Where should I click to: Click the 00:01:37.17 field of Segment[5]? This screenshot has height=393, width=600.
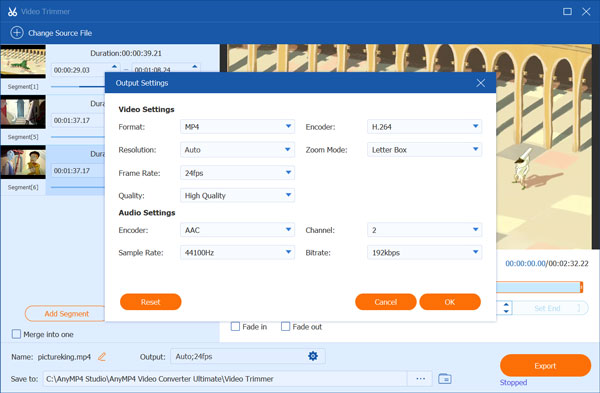point(78,120)
